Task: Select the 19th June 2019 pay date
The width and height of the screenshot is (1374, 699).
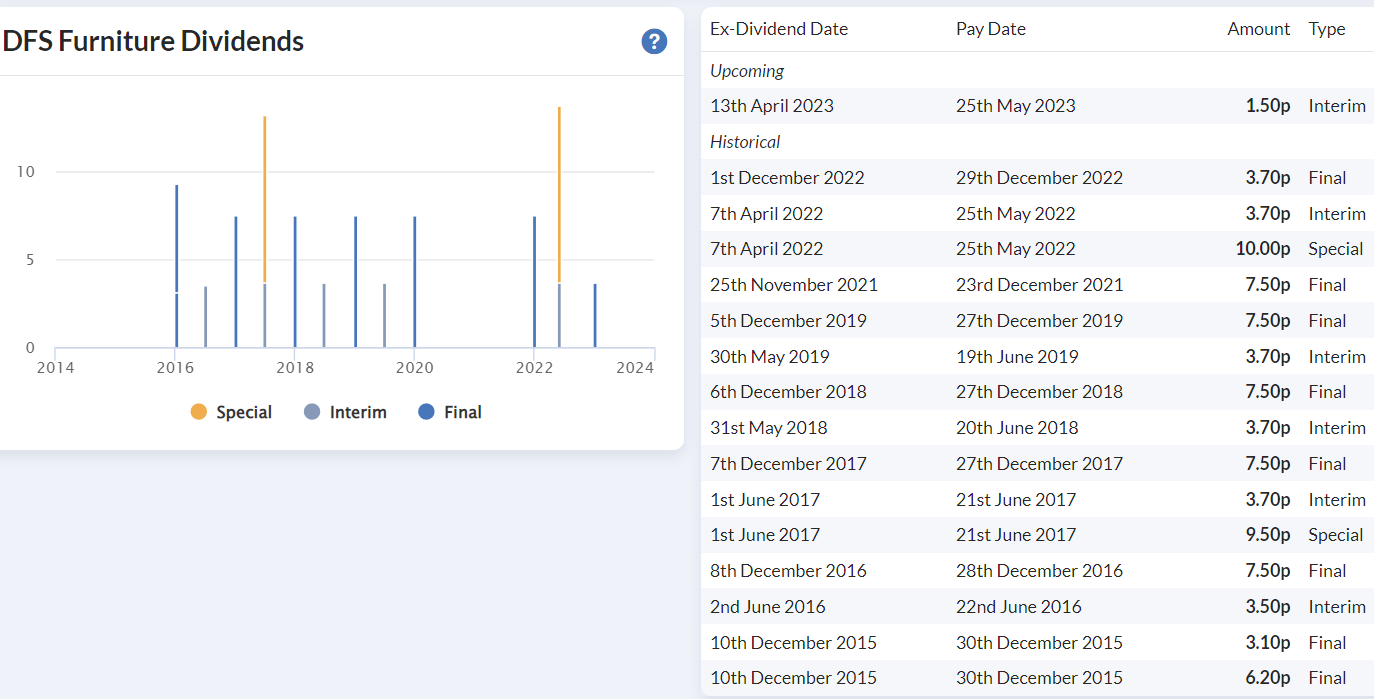Action: [1017, 357]
